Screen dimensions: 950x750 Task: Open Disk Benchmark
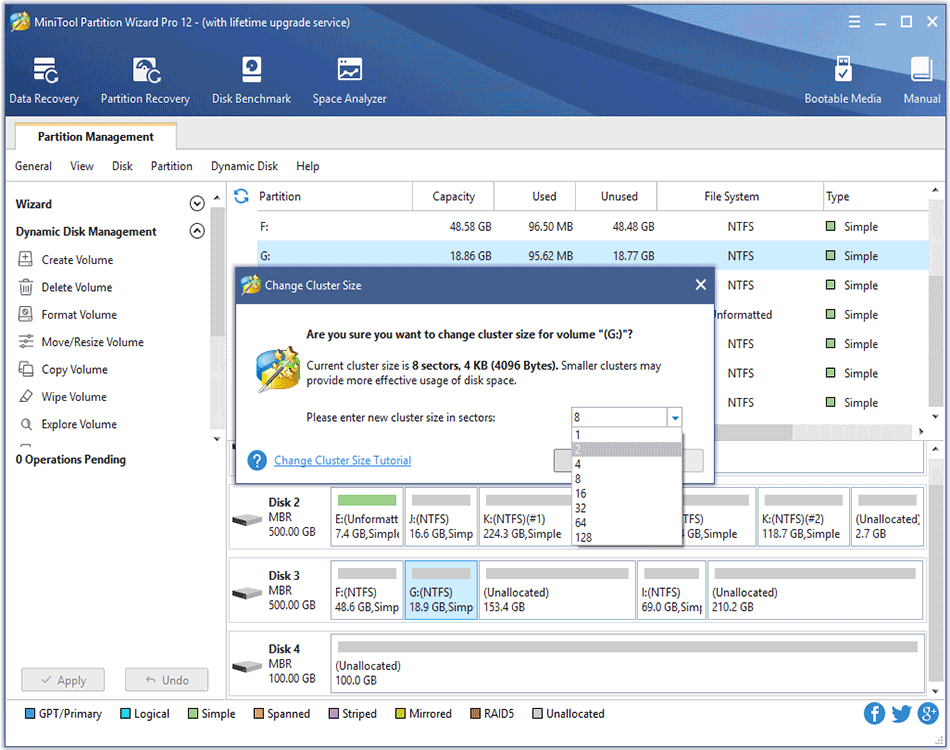click(x=251, y=81)
